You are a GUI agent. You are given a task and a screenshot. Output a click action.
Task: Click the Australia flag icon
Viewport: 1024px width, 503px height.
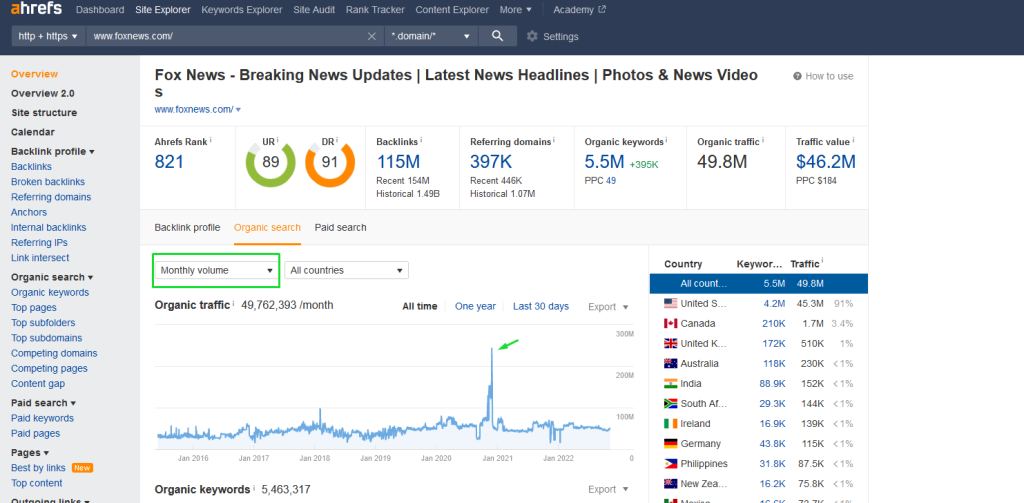(x=670, y=363)
